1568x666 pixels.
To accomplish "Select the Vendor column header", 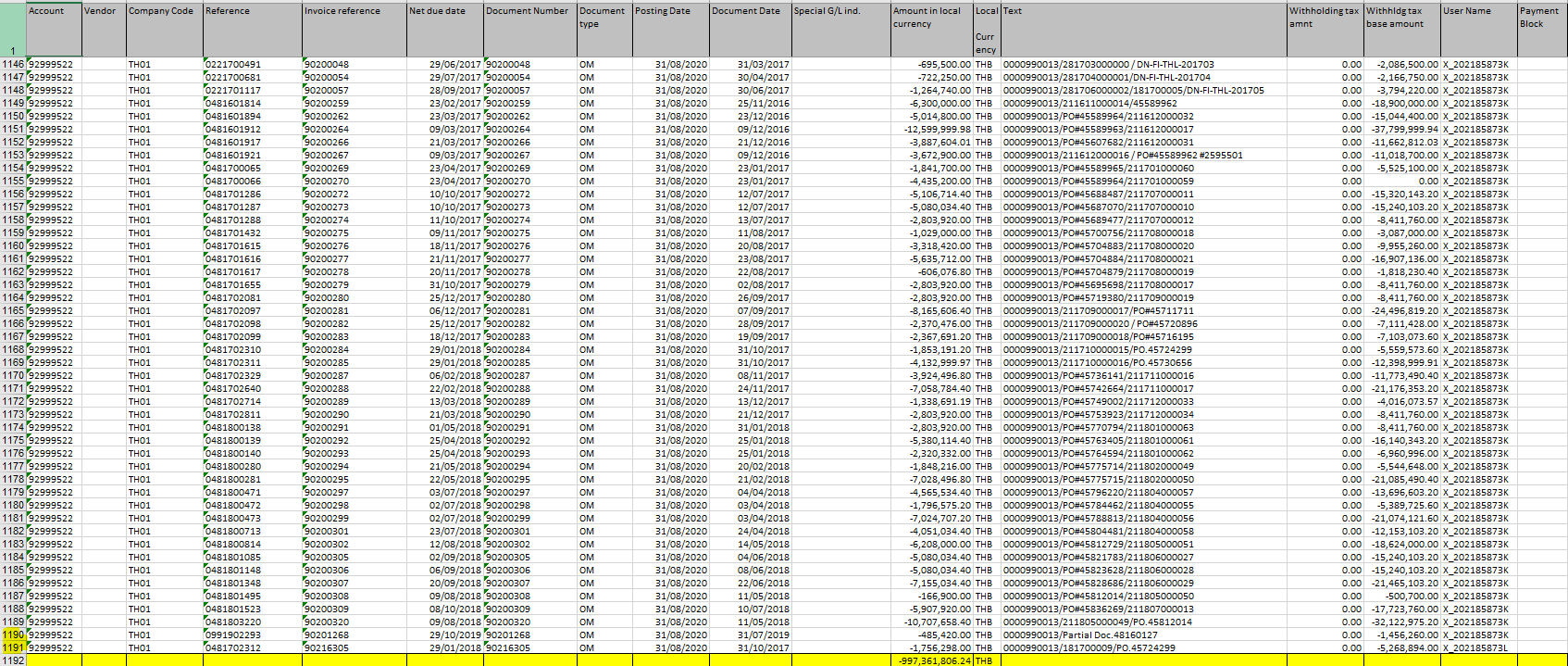I will click(x=104, y=30).
